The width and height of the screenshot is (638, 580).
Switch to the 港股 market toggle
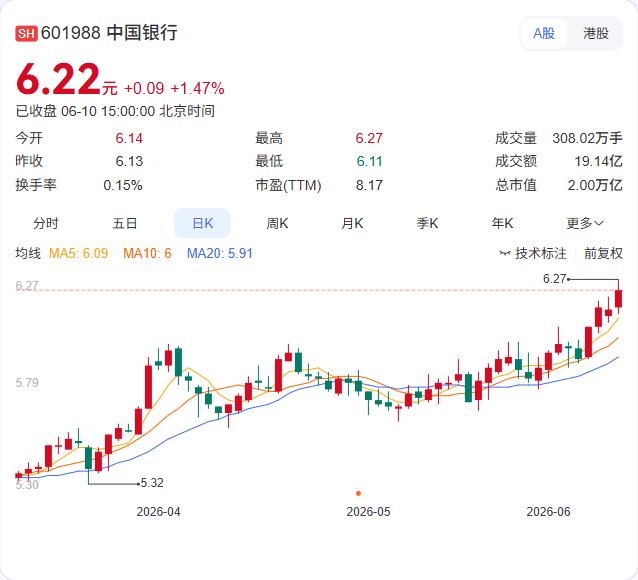tap(596, 33)
